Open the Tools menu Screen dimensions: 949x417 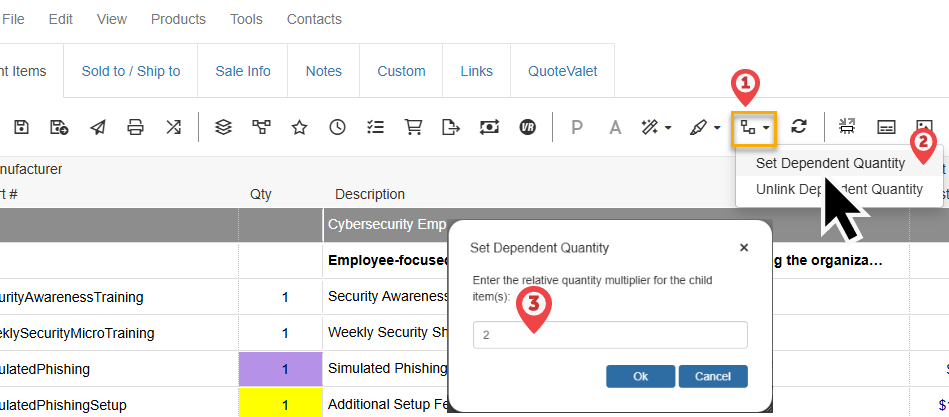coord(246,19)
